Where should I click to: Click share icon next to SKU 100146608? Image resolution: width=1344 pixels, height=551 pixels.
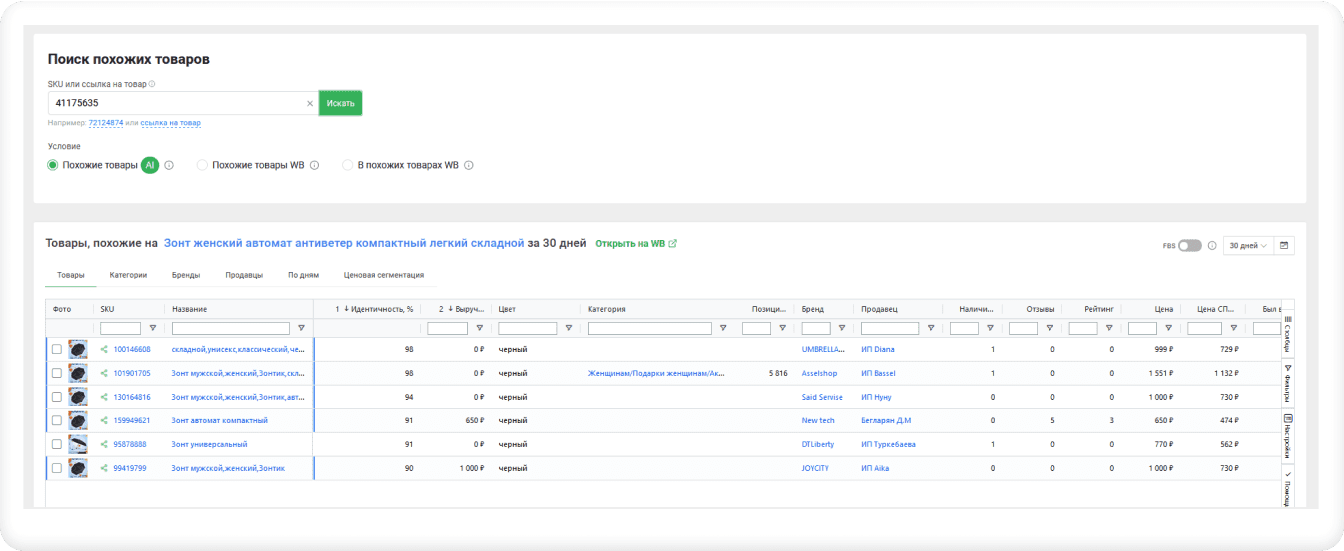click(103, 350)
